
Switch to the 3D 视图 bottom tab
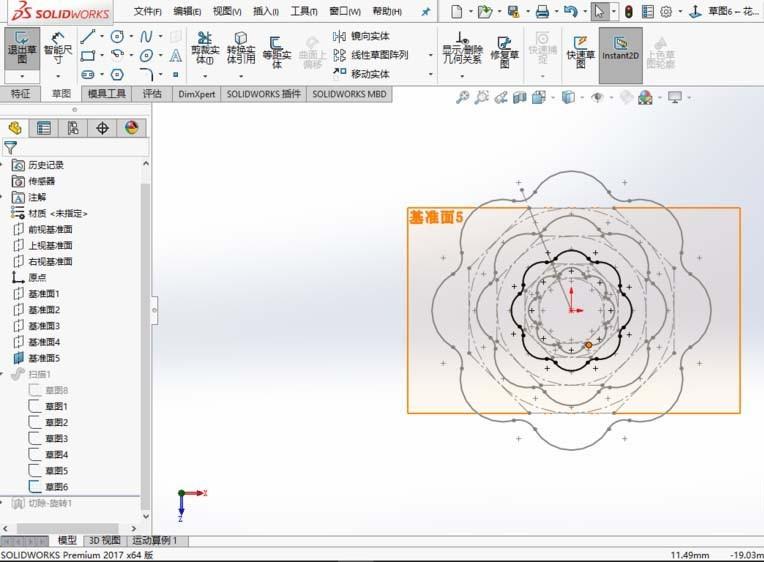[105, 541]
